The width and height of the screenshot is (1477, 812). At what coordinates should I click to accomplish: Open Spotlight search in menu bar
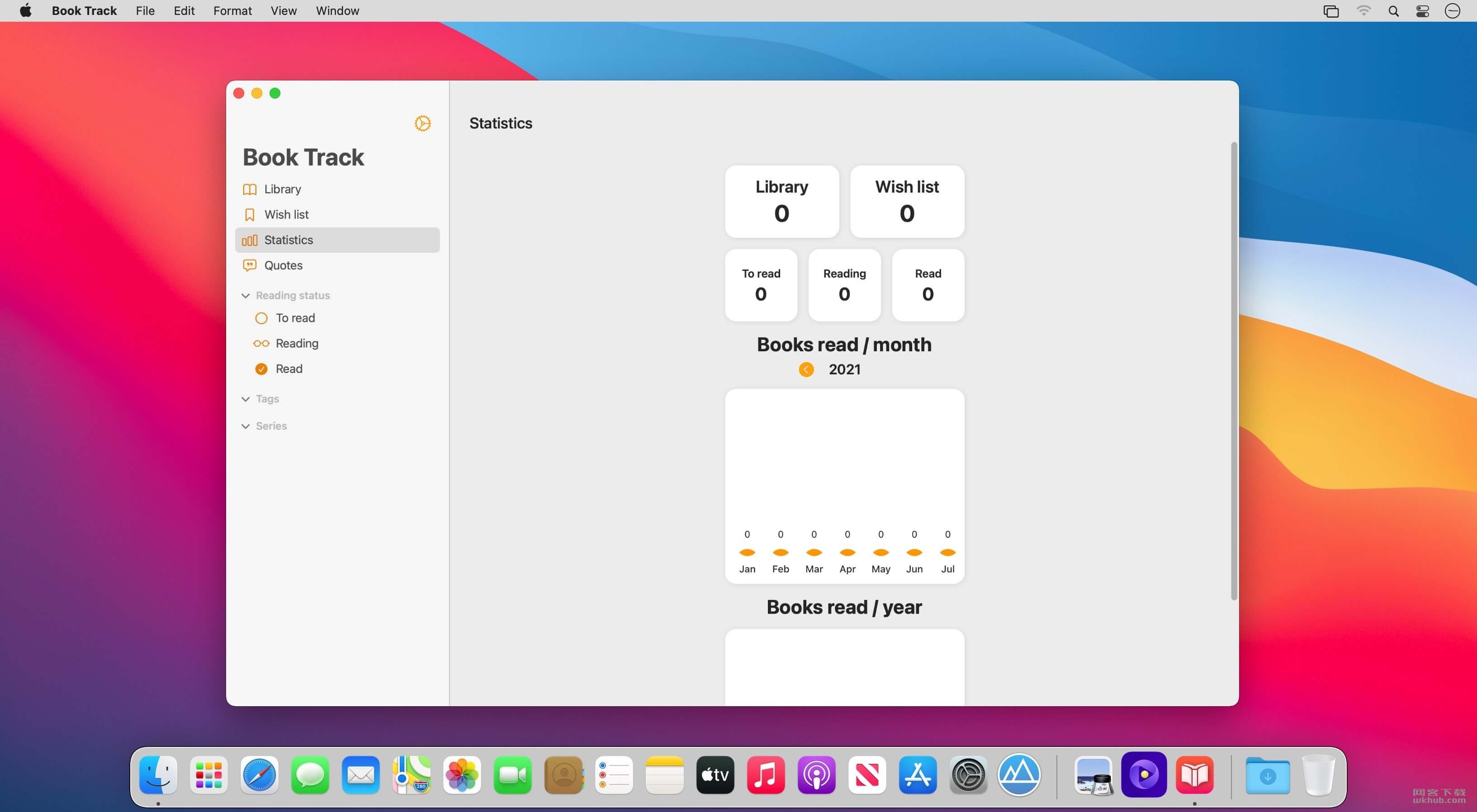click(1393, 11)
